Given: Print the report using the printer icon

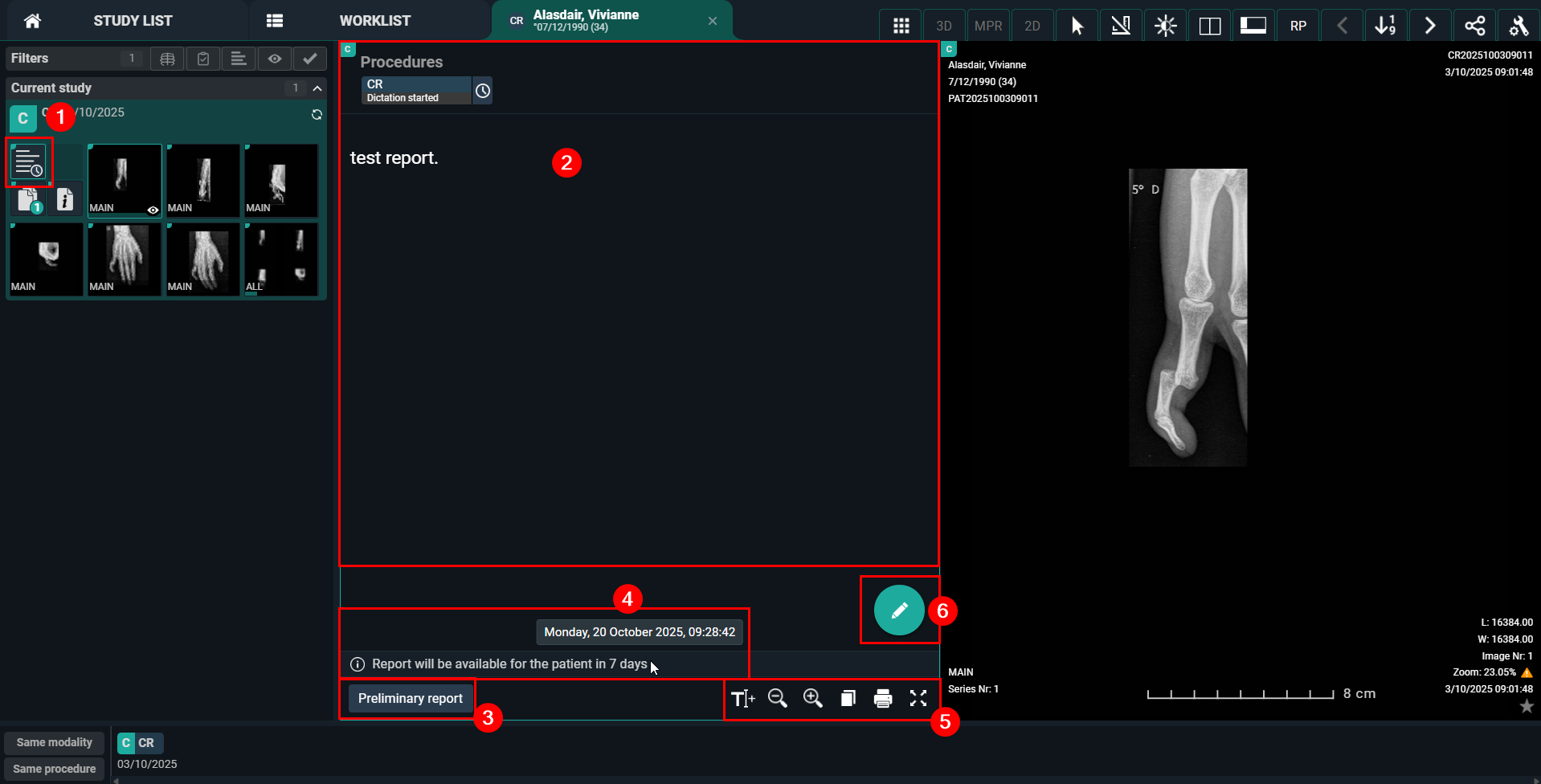Looking at the screenshot, I should (x=882, y=698).
